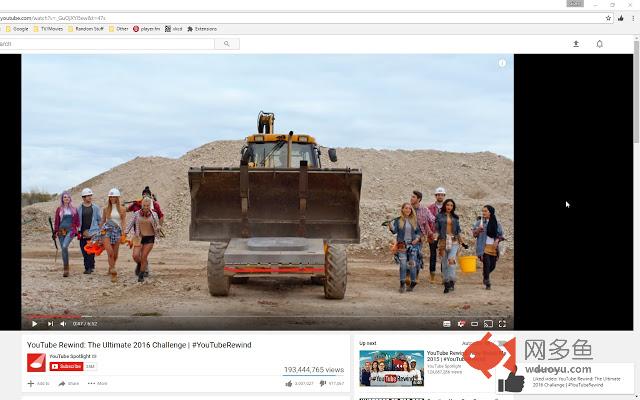Open the player.fm bookmark
This screenshot has height=400, width=640.
147,29
